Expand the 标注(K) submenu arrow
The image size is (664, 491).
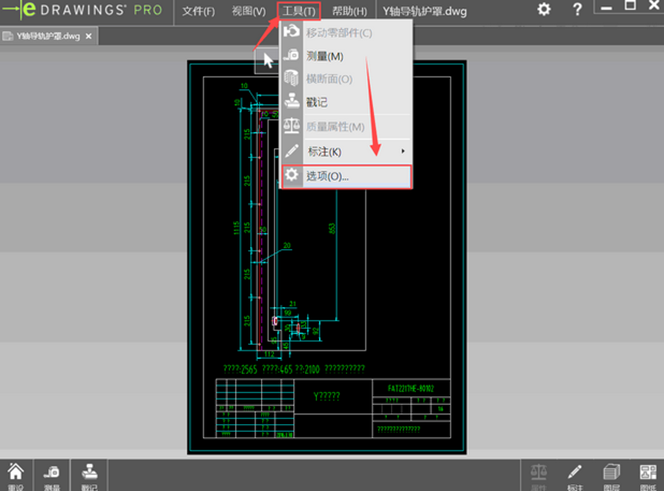[403, 151]
